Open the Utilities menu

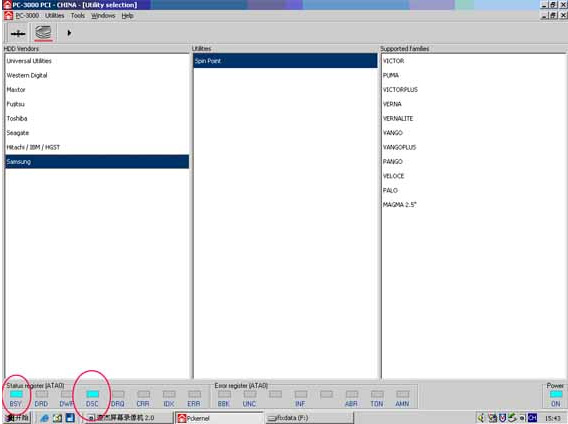(x=54, y=16)
